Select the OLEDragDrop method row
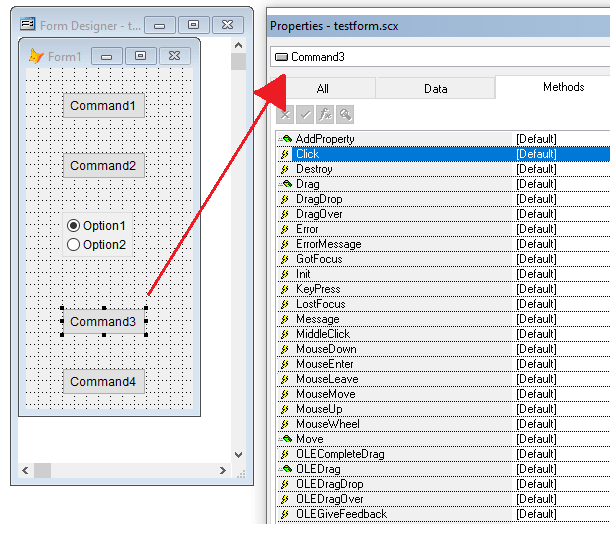The width and height of the screenshot is (610, 544). click(443, 484)
